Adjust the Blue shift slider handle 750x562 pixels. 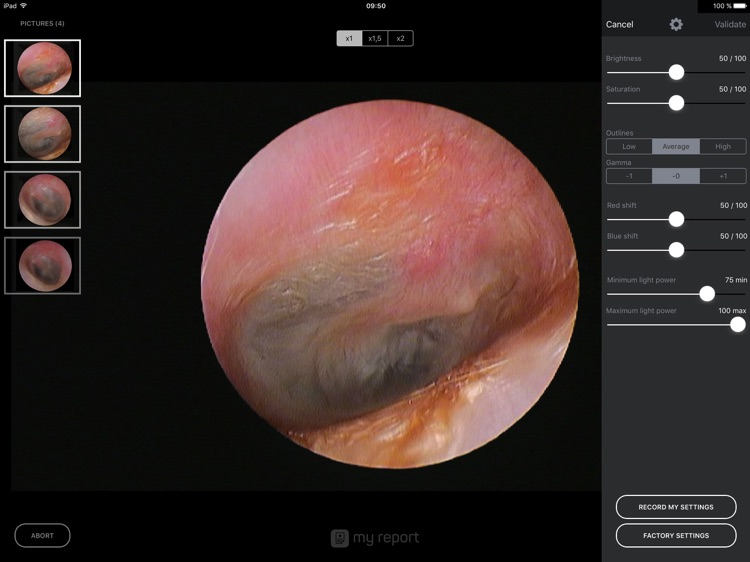coord(676,250)
